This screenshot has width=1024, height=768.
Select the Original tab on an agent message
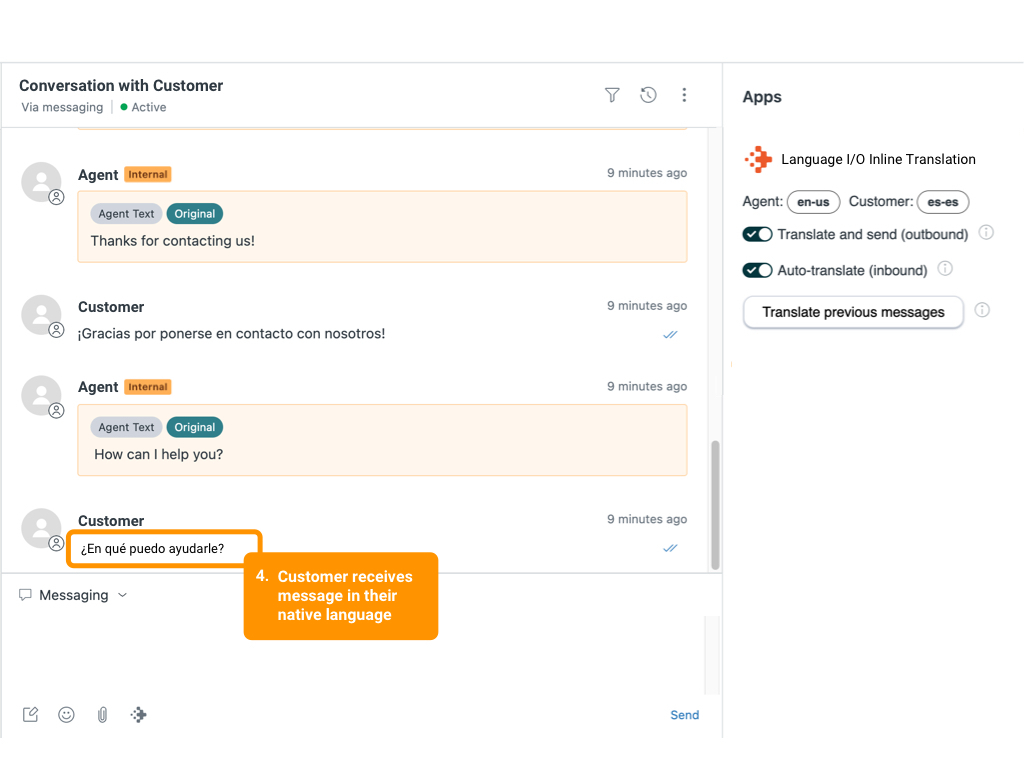pos(194,213)
